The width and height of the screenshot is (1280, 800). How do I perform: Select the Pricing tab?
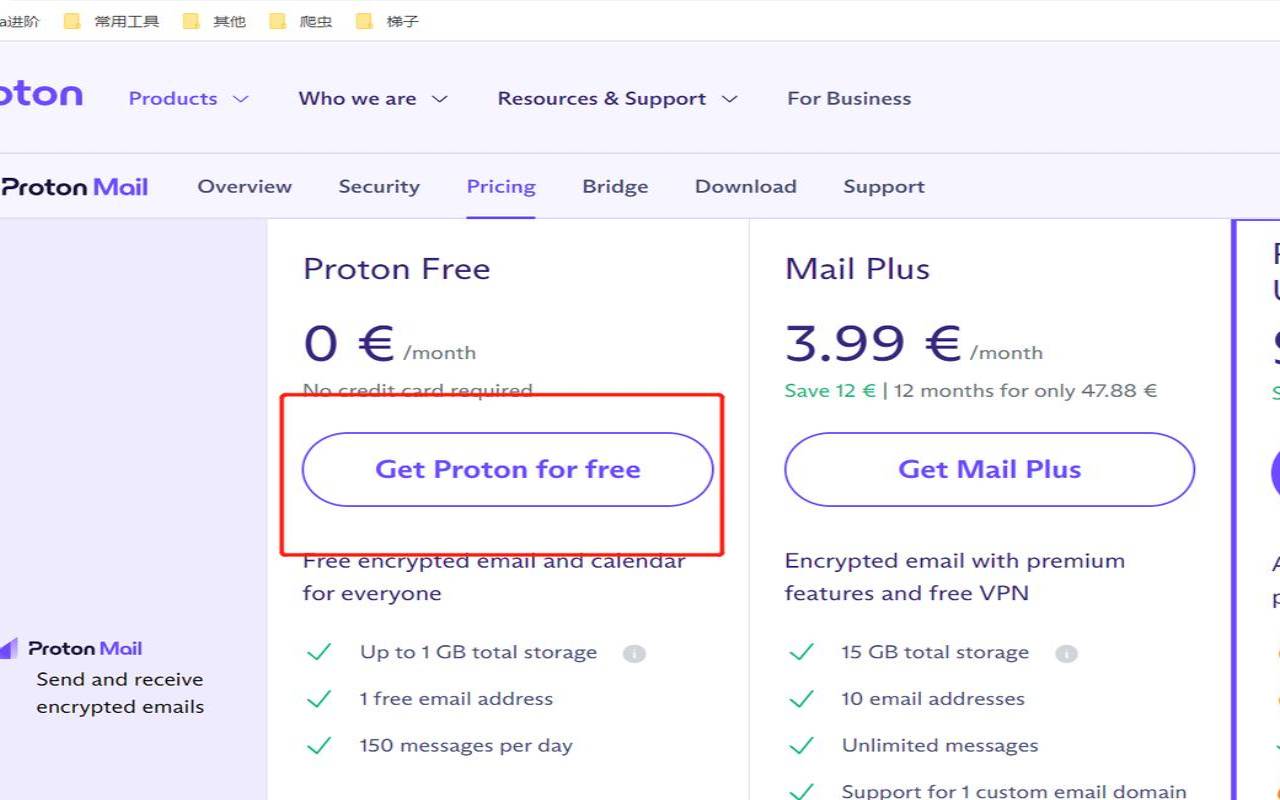coord(501,187)
